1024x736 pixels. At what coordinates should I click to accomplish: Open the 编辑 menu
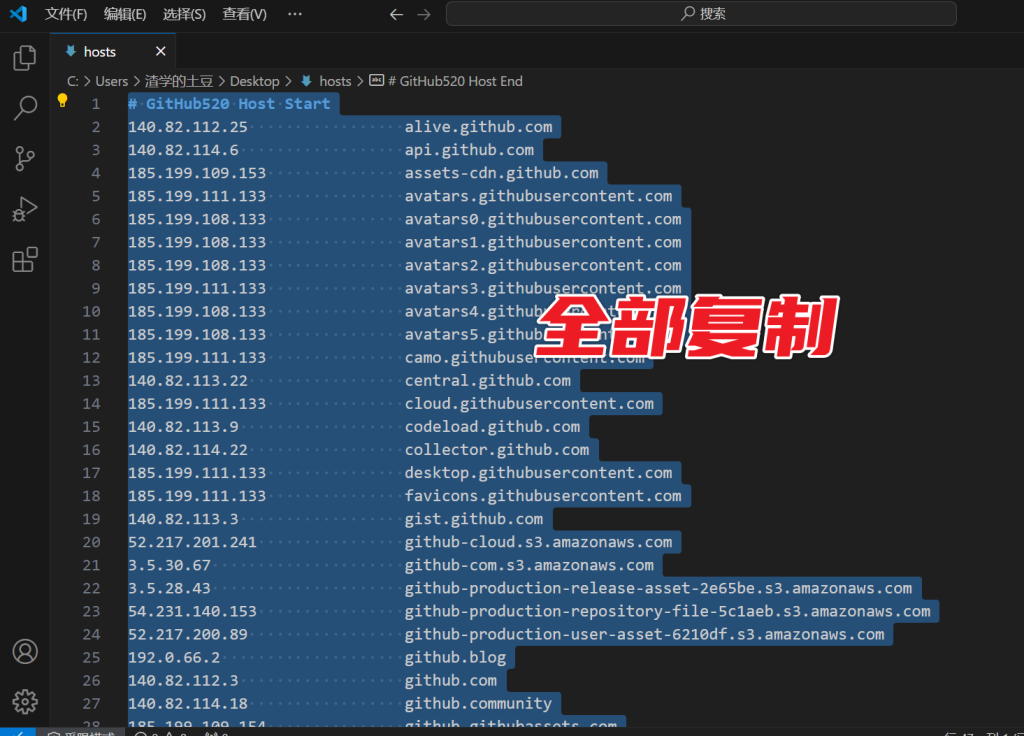point(124,14)
